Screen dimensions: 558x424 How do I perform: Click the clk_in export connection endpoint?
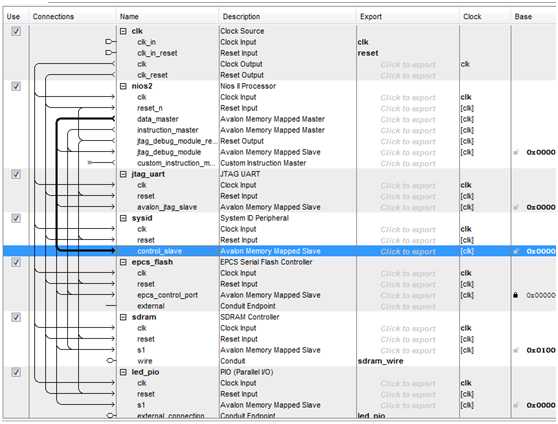(109, 42)
